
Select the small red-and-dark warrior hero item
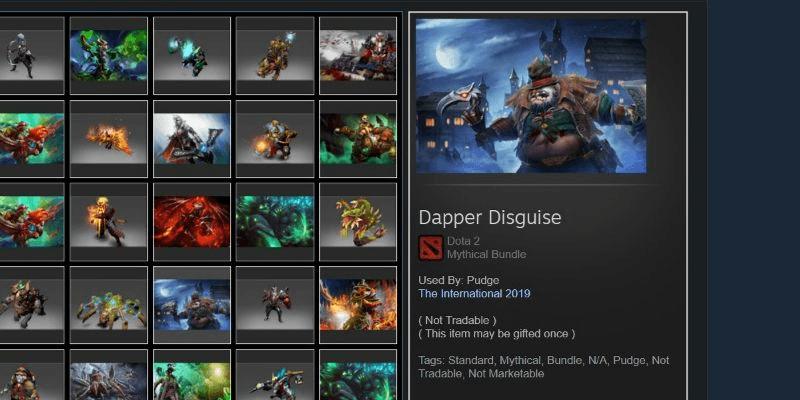click(x=275, y=305)
